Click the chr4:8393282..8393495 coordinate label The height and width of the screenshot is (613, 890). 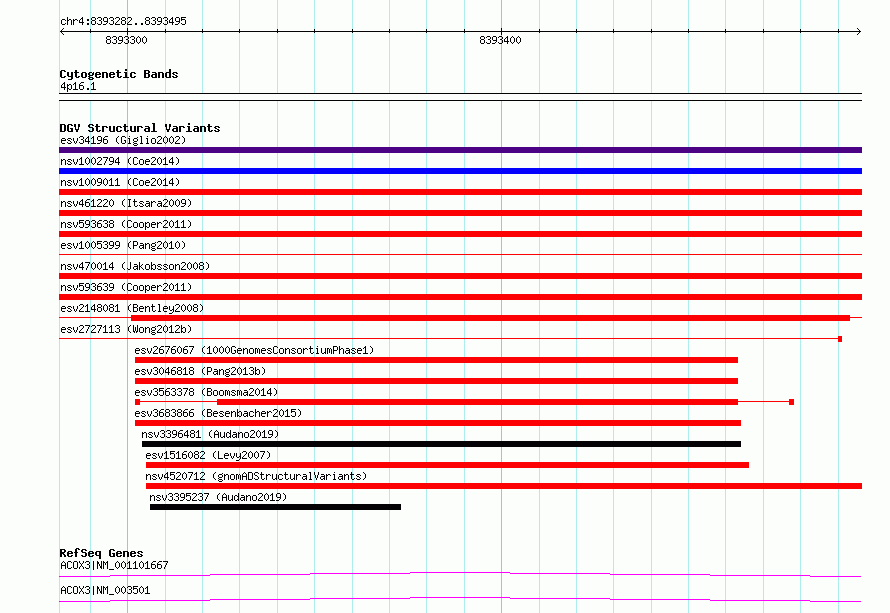coord(123,21)
